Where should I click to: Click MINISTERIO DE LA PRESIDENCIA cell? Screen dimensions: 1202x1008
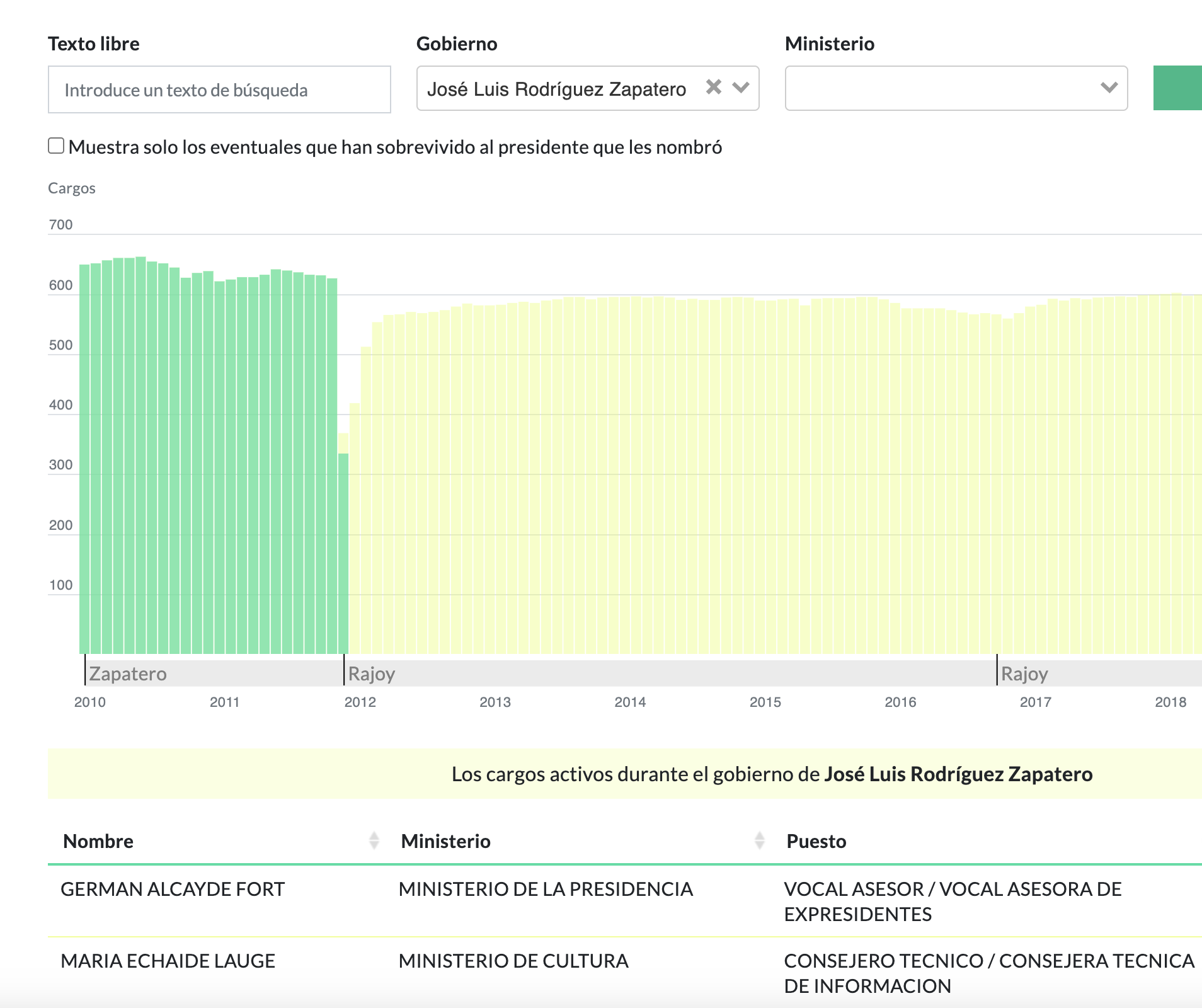click(x=546, y=889)
